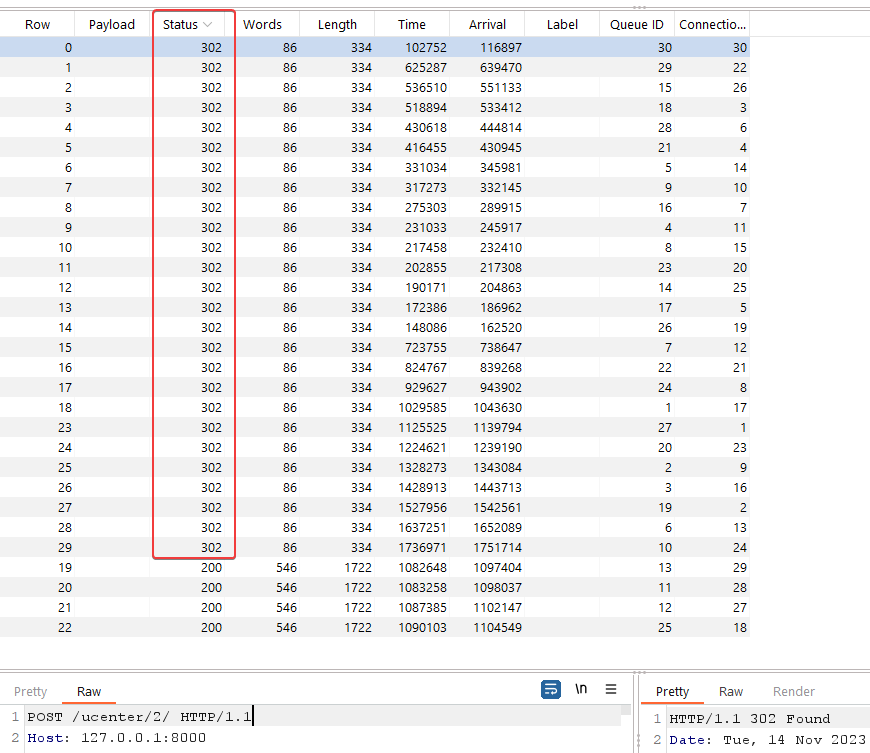The image size is (870, 753).
Task: Select the row with time 416455
Action: pos(375,147)
